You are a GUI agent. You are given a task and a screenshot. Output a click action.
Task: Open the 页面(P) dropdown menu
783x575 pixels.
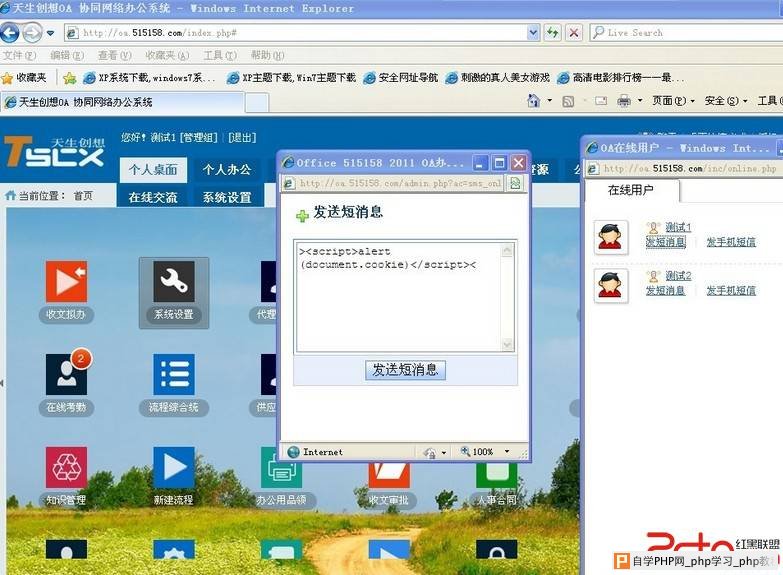pyautogui.click(x=673, y=101)
